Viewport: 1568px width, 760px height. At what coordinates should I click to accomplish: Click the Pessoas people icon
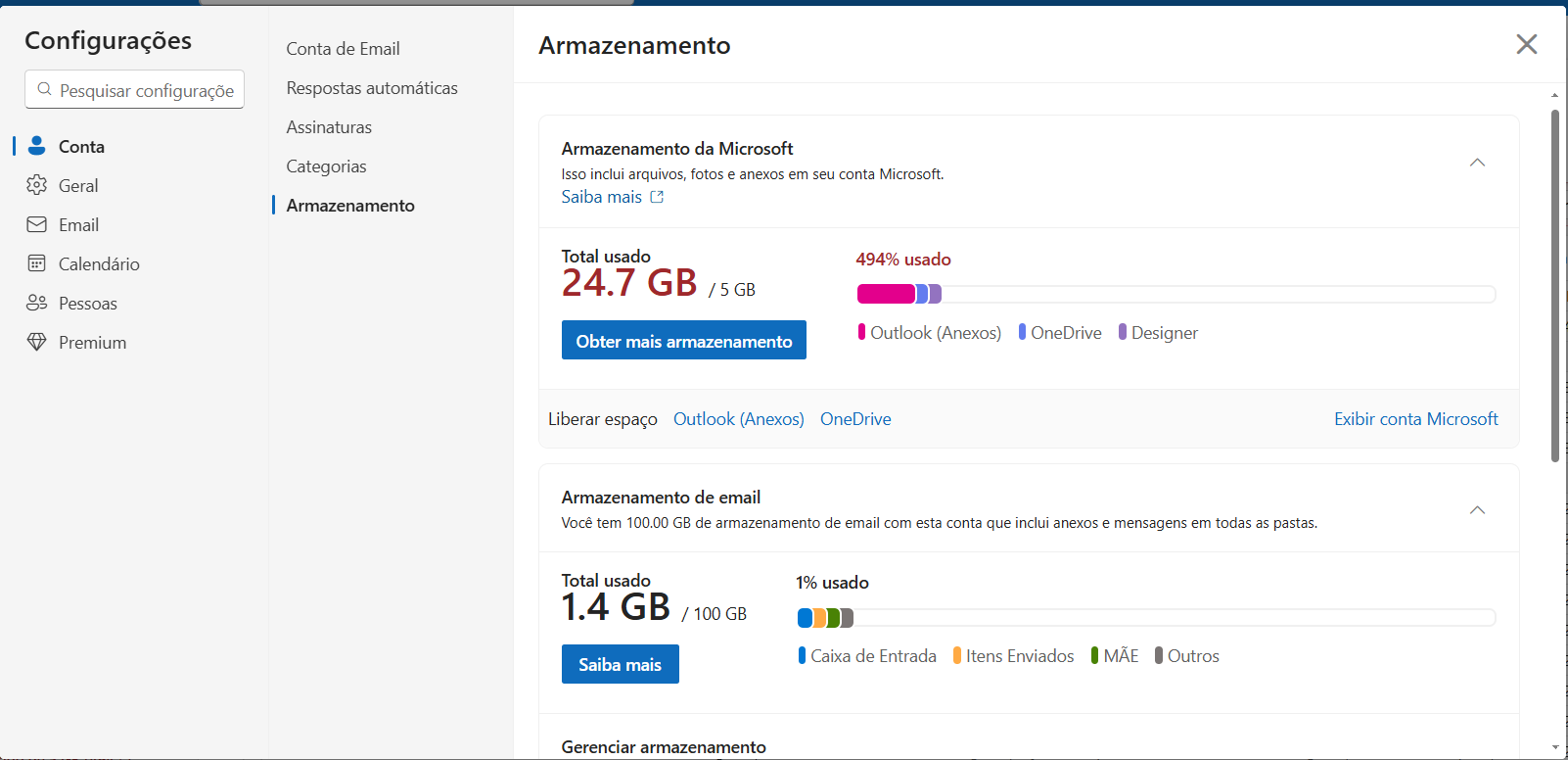37,303
